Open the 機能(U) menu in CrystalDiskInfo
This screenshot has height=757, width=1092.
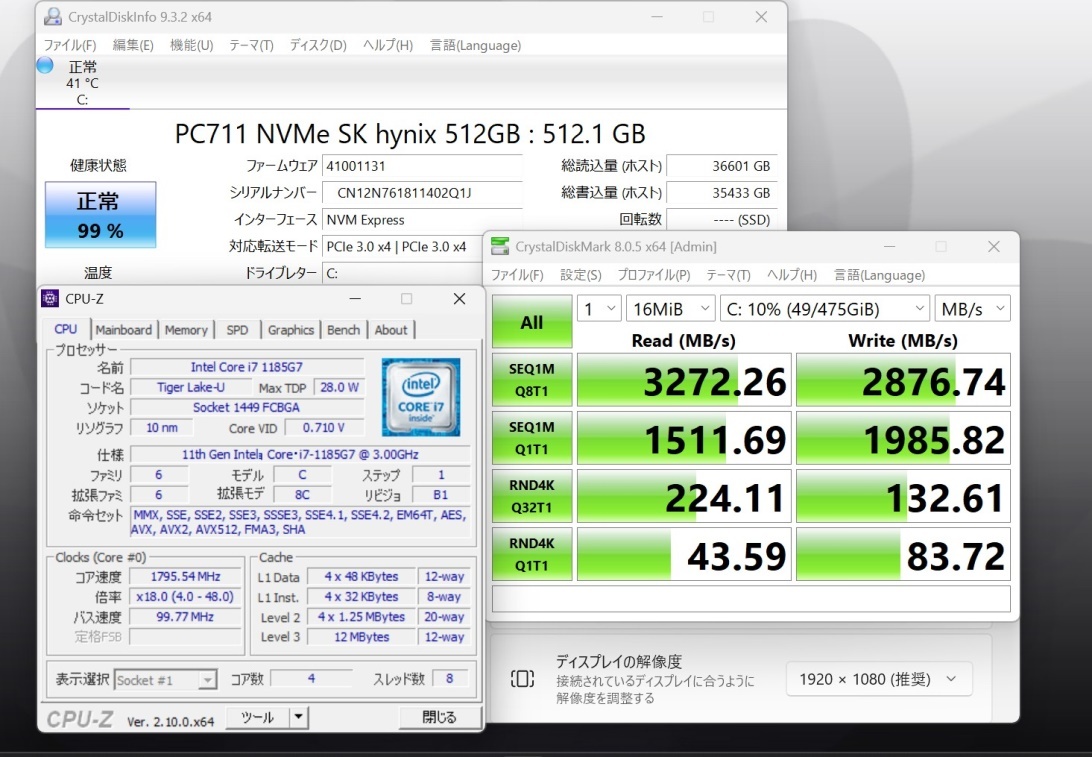(192, 45)
